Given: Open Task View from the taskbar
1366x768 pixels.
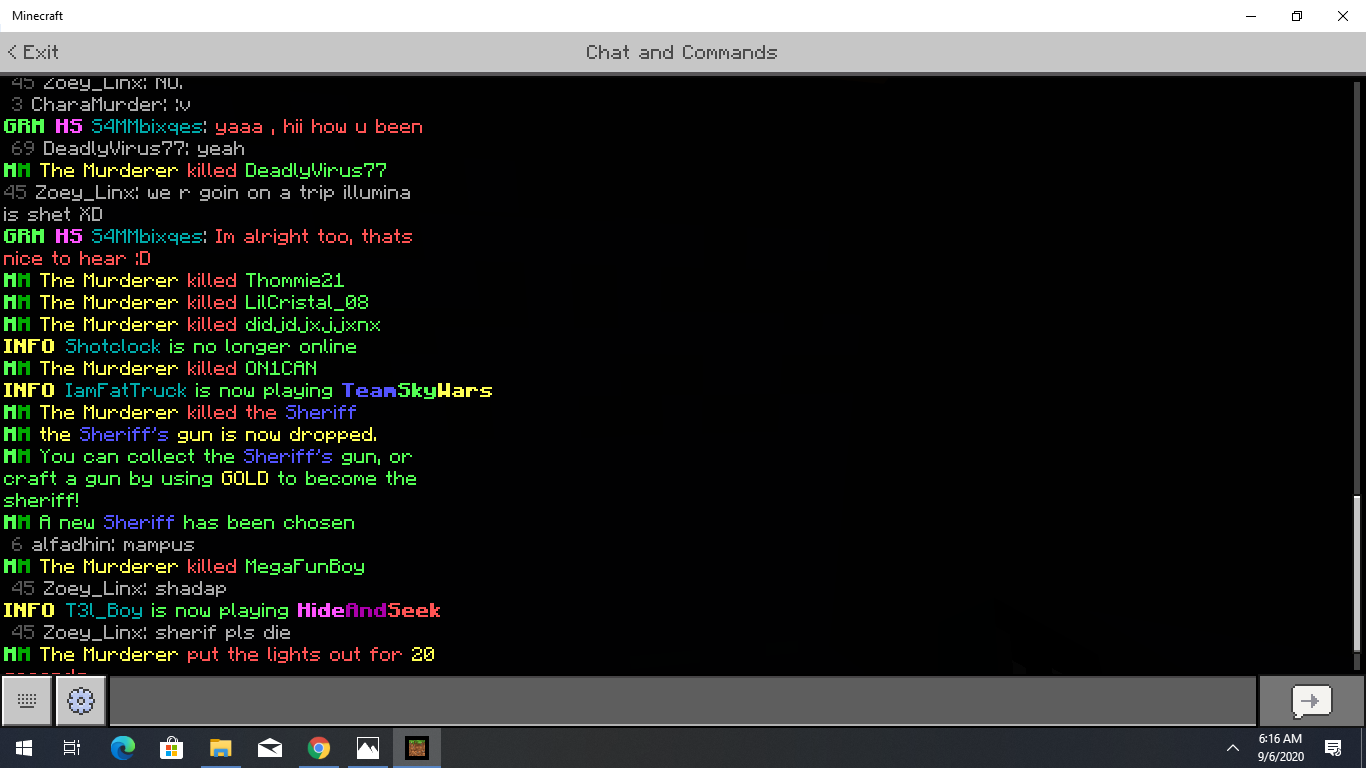Looking at the screenshot, I should click(72, 747).
